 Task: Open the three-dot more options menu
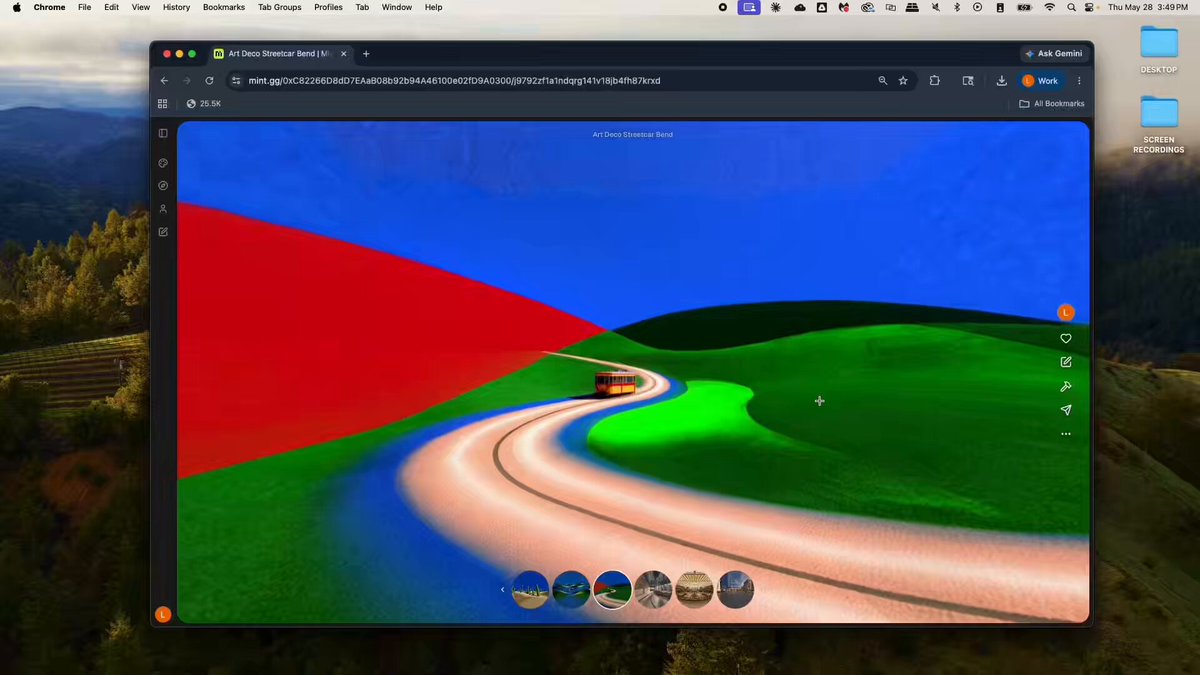coord(1066,434)
